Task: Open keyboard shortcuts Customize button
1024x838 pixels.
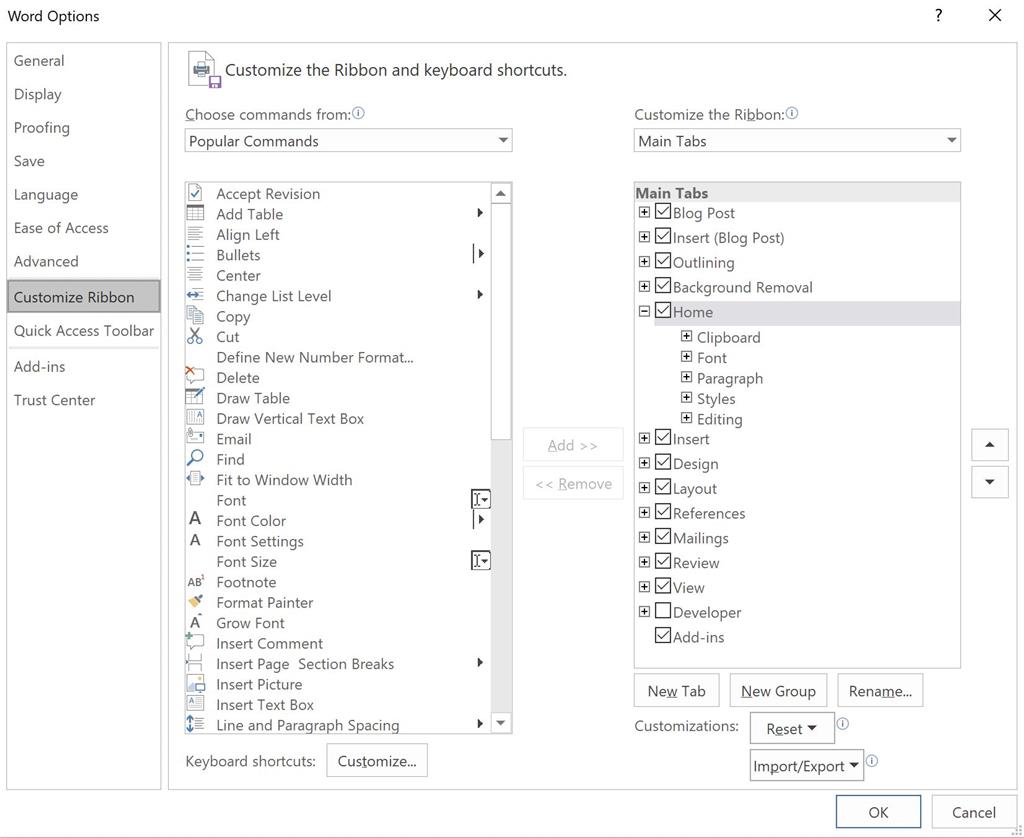Action: click(377, 761)
